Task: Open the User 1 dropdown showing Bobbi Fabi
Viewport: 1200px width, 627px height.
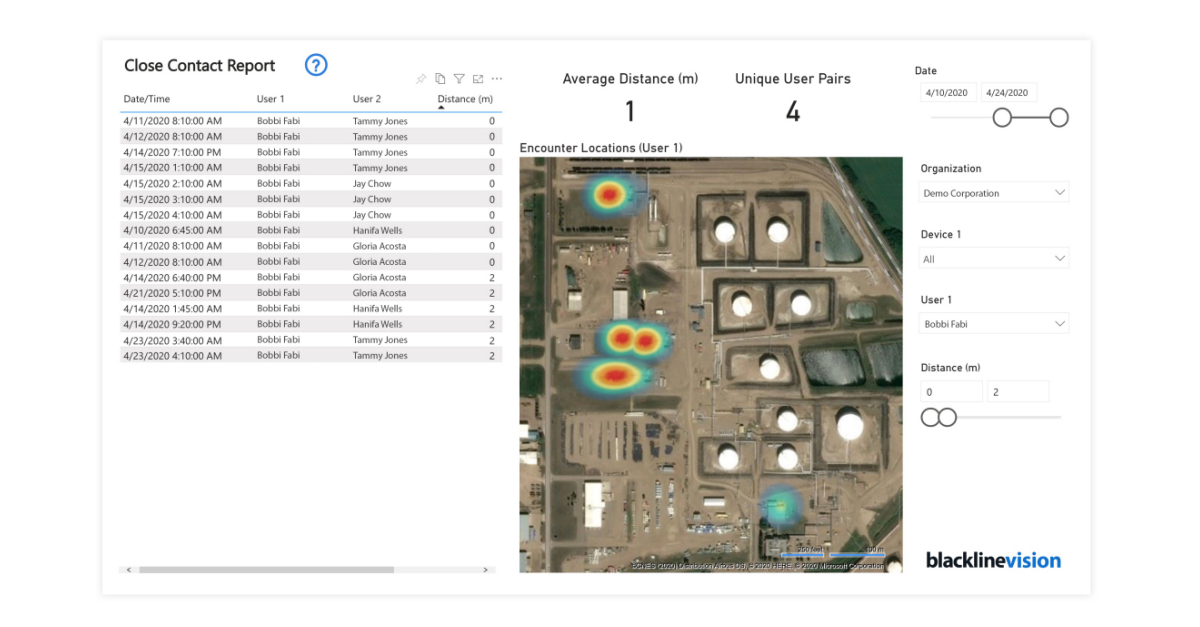Action: click(993, 323)
